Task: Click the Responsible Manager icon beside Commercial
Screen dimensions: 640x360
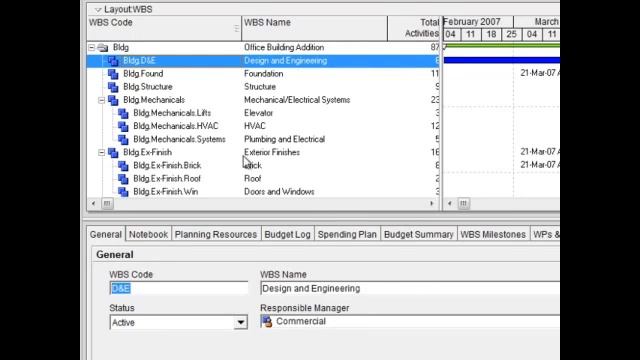Action: [x=267, y=322]
